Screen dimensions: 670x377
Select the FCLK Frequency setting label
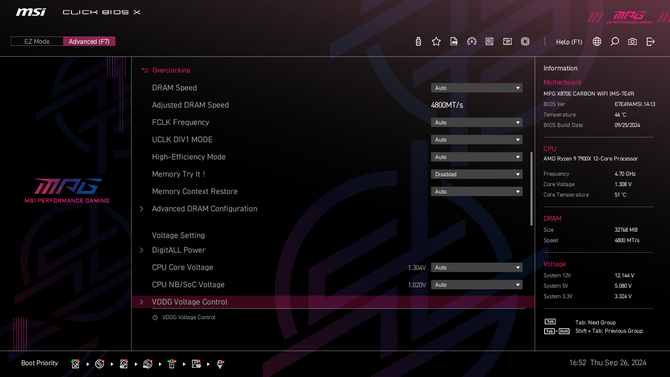(x=180, y=122)
